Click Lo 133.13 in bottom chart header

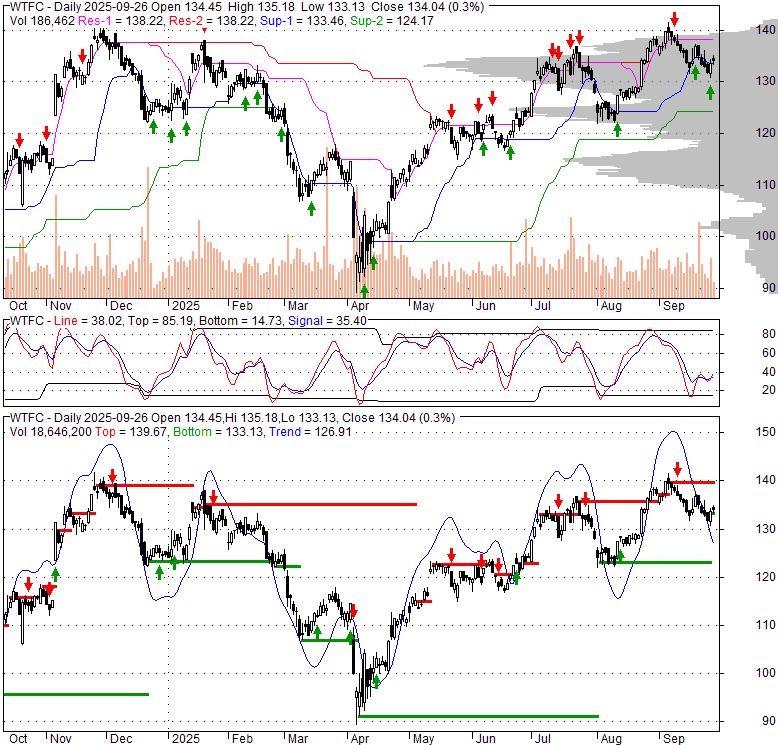pos(308,418)
